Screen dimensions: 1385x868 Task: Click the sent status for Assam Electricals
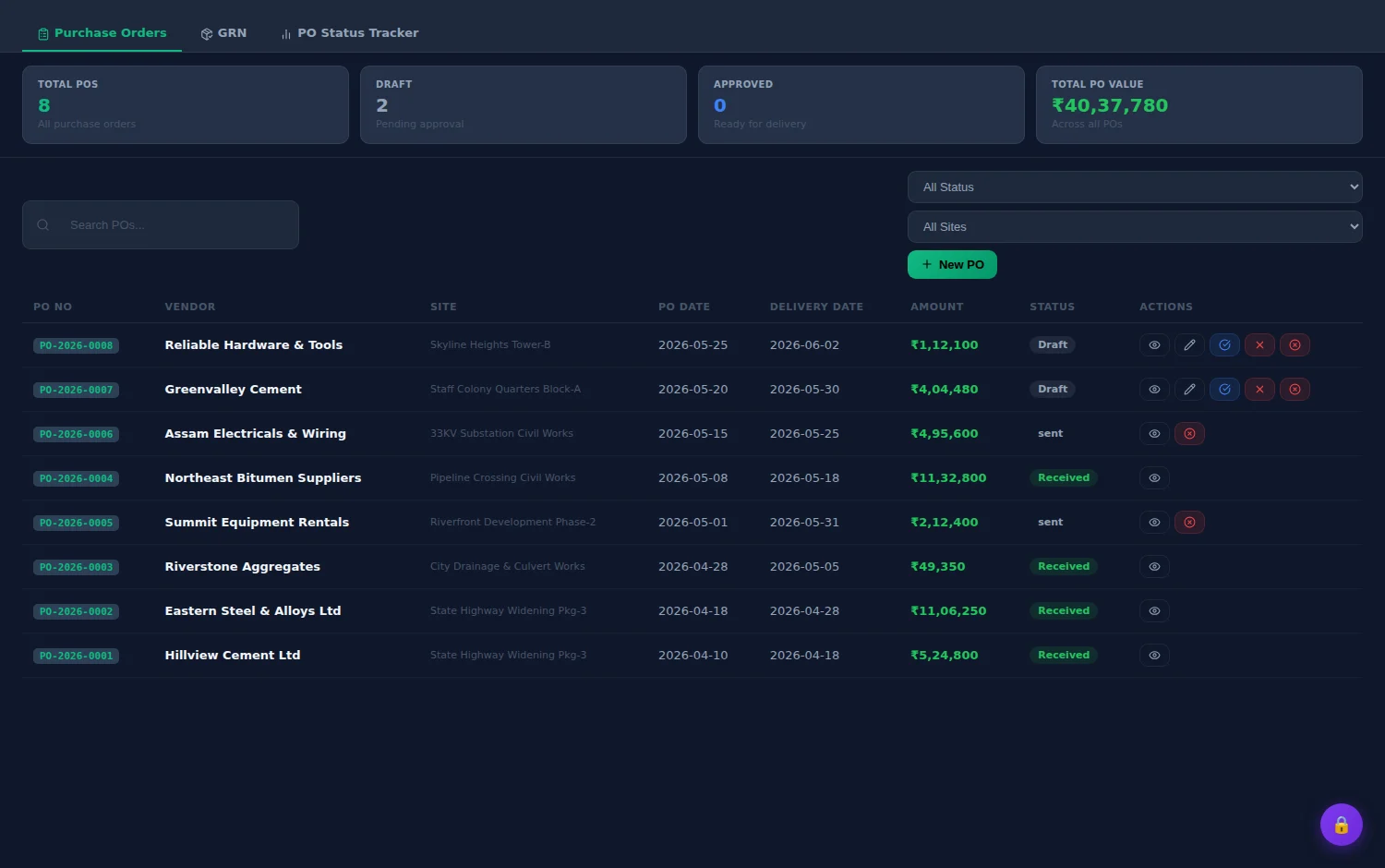[x=1050, y=433]
